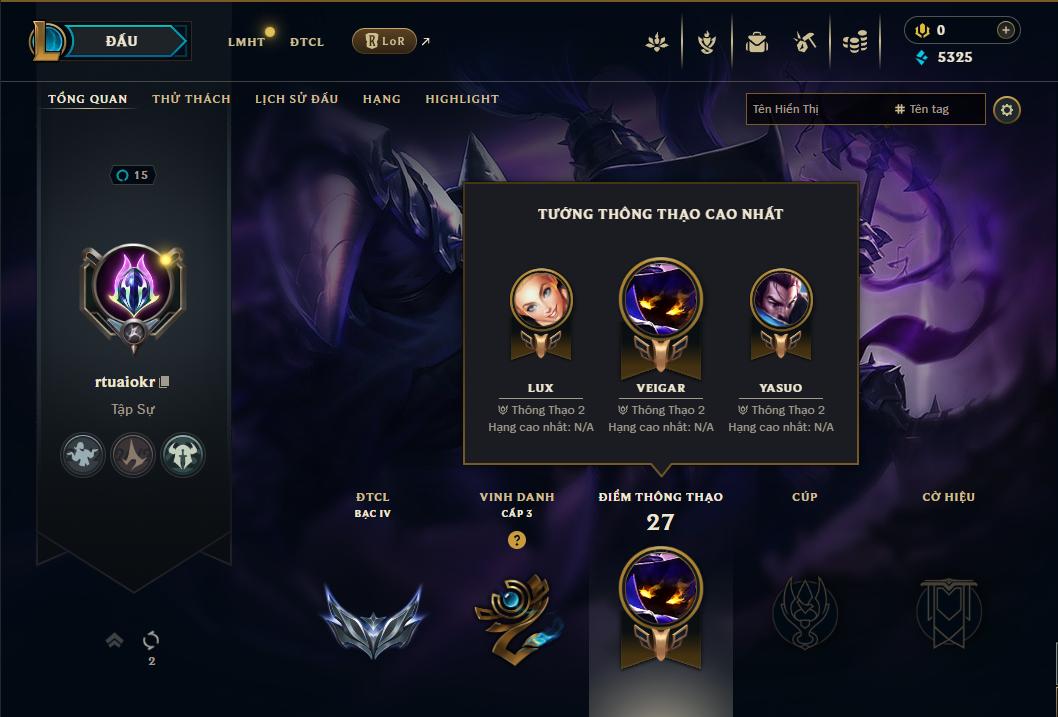Add RP with the plus button
Screen dimensions: 1058x717
pos(1005,30)
